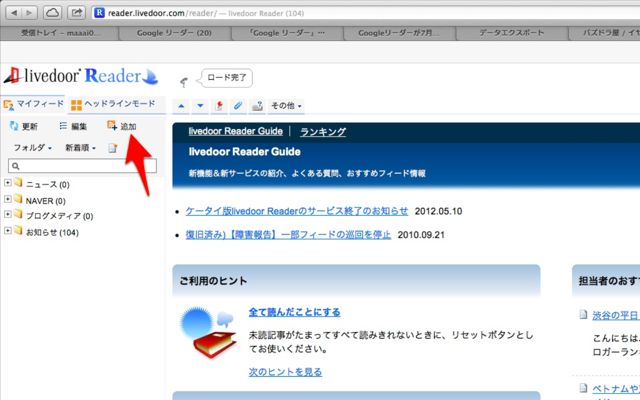Open the 渋谷の平日 recommended link
Image resolution: width=640 pixels, height=400 pixels.
click(x=616, y=316)
